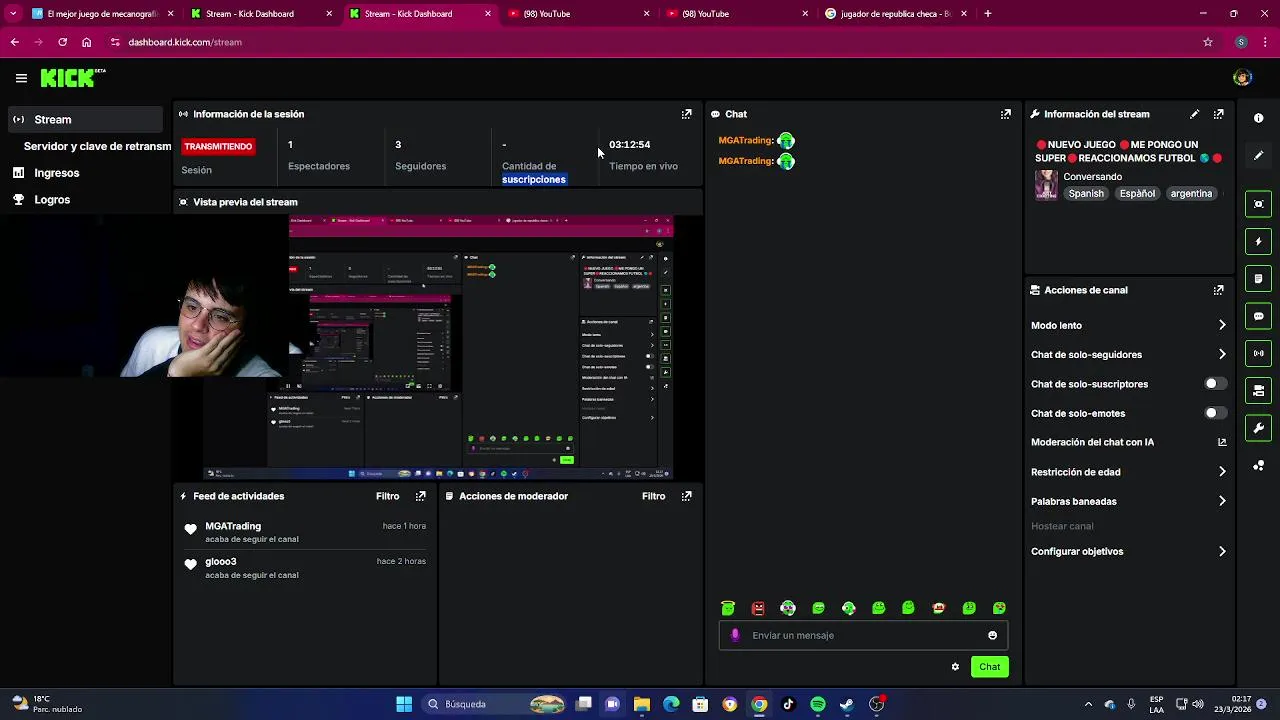This screenshot has width=1280, height=720.
Task: Open Filtro in Acciones de moderador
Action: (653, 496)
